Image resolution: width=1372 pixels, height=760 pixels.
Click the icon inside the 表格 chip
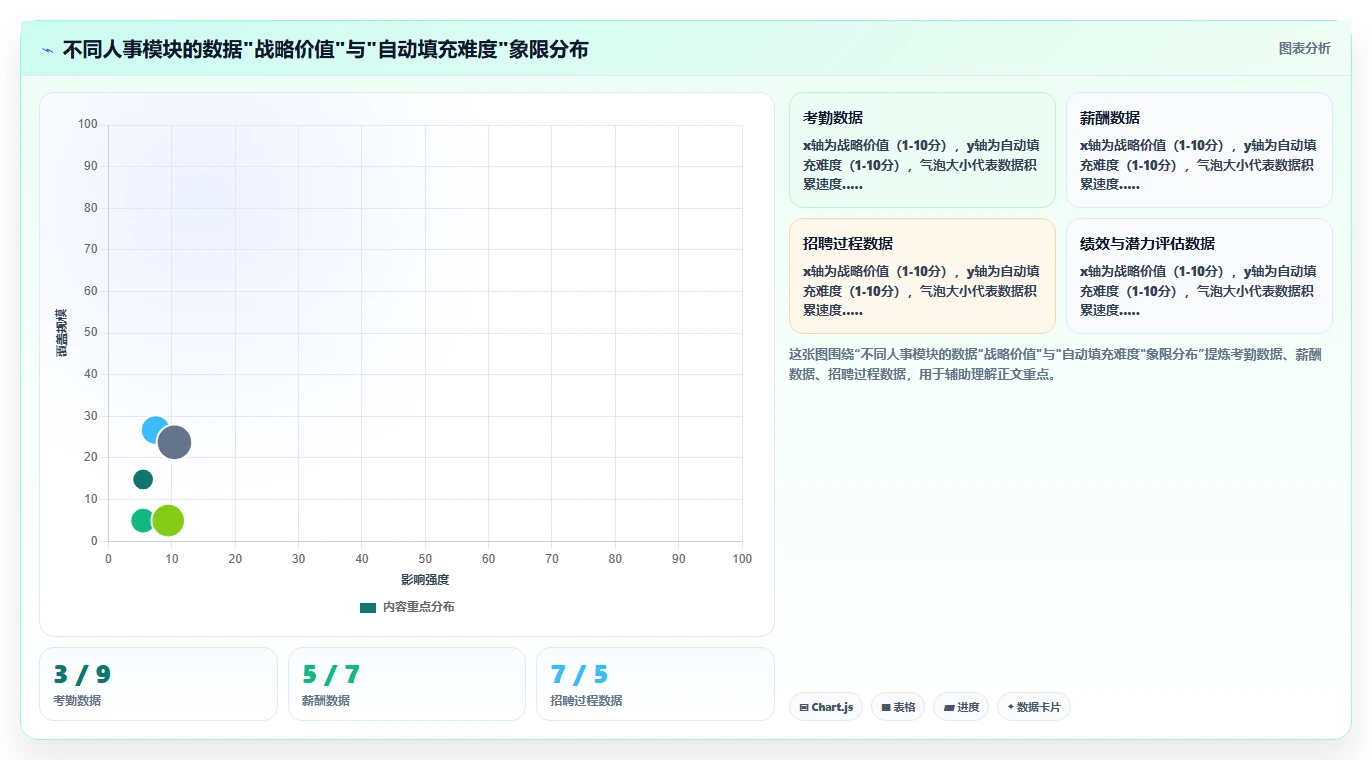[886, 707]
